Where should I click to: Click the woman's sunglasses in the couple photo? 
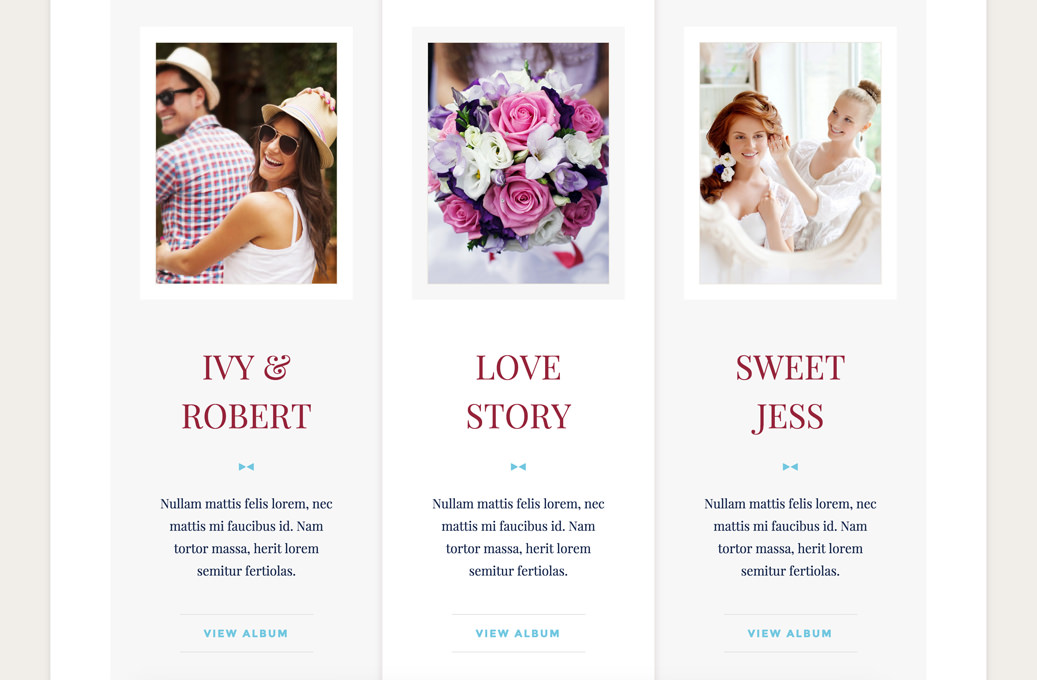pyautogui.click(x=278, y=139)
